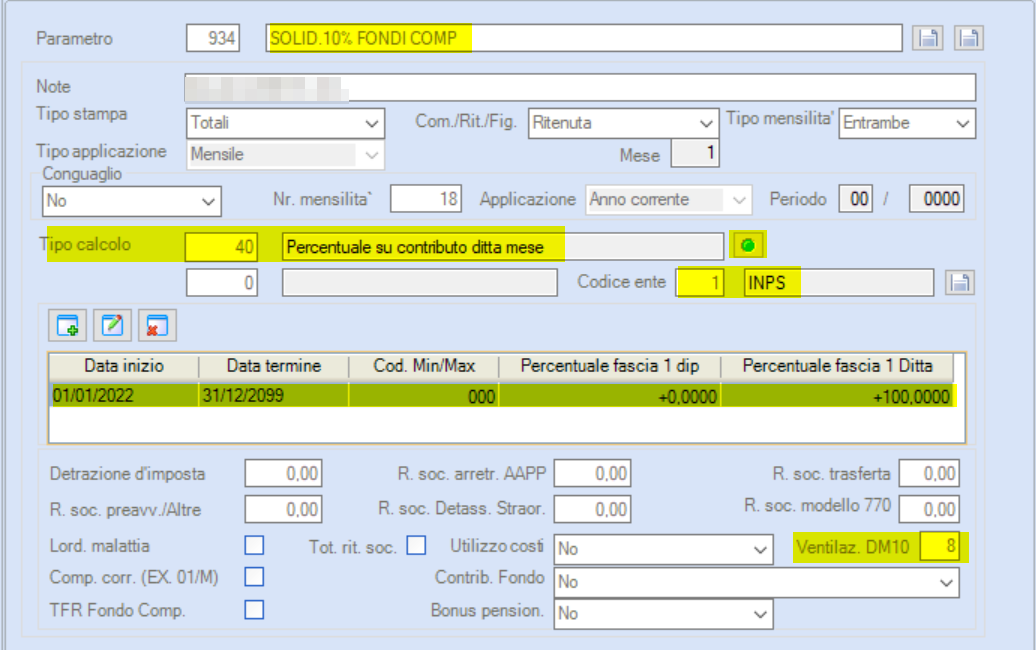Enable the Lord. malattia checkbox

tap(254, 546)
